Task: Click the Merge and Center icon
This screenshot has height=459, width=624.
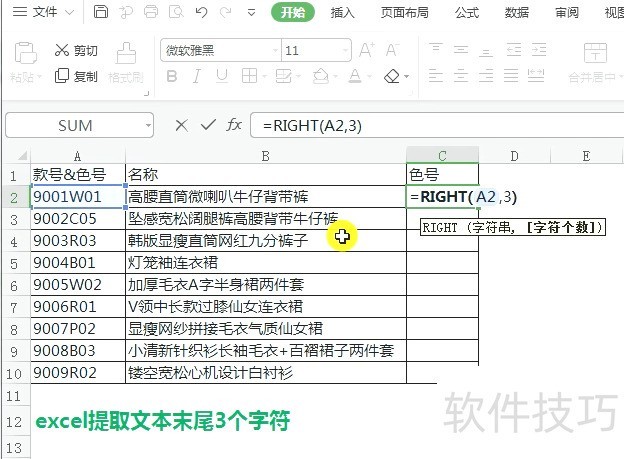Action: [x=595, y=53]
